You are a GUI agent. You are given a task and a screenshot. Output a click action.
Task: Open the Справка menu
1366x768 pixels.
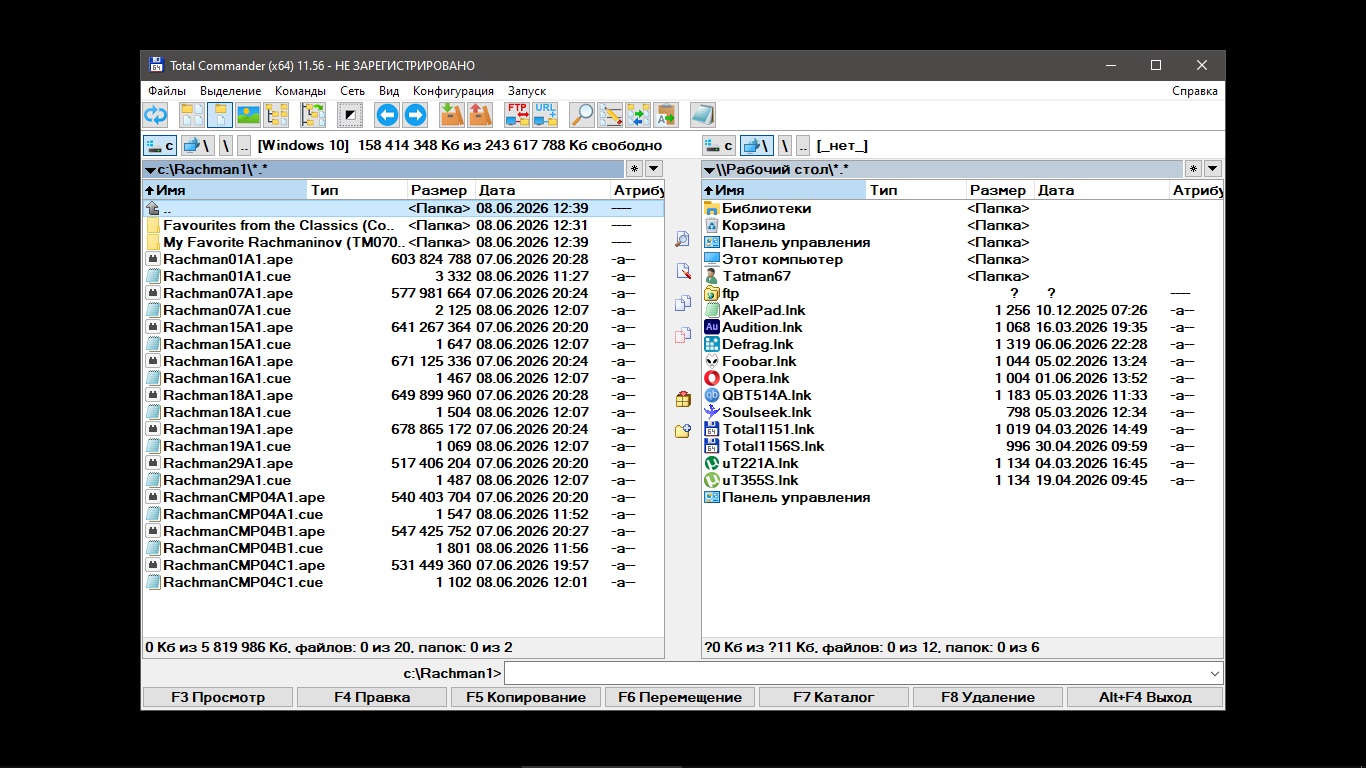(x=1195, y=91)
